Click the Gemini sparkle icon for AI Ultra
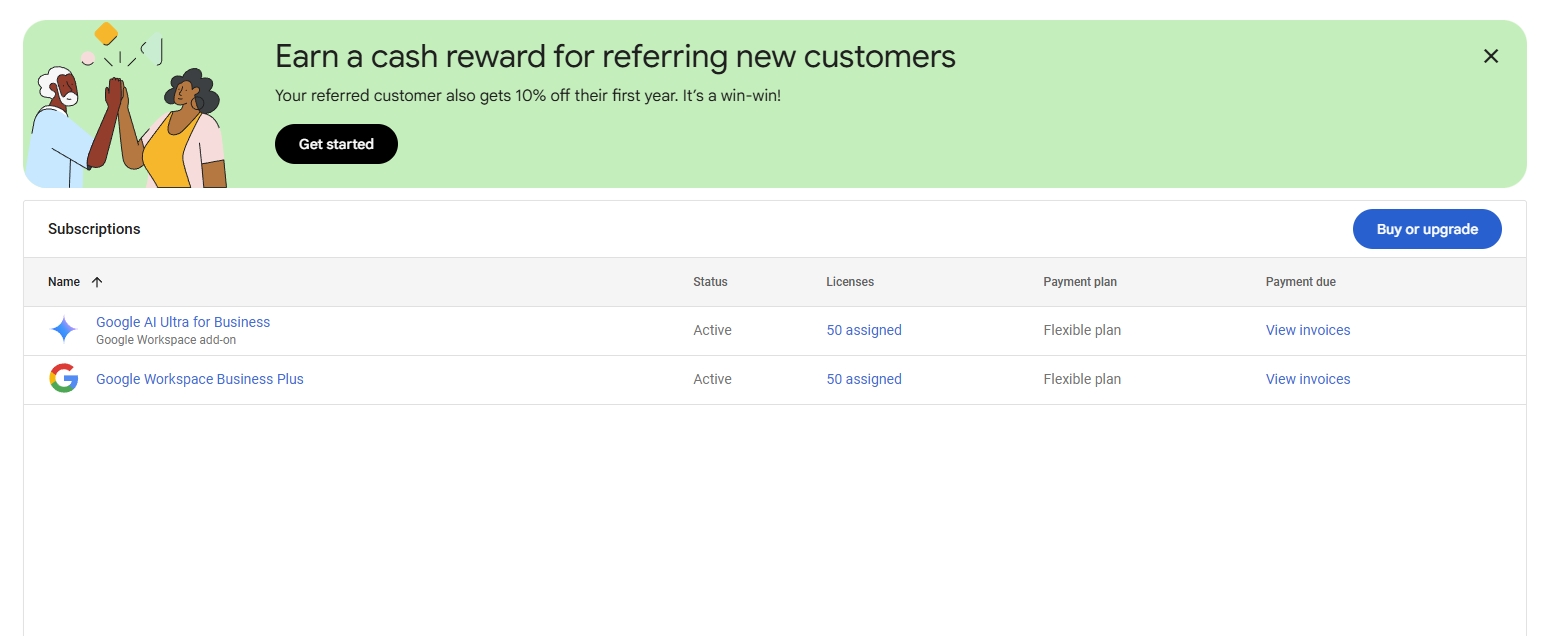1548x636 pixels. coord(64,330)
